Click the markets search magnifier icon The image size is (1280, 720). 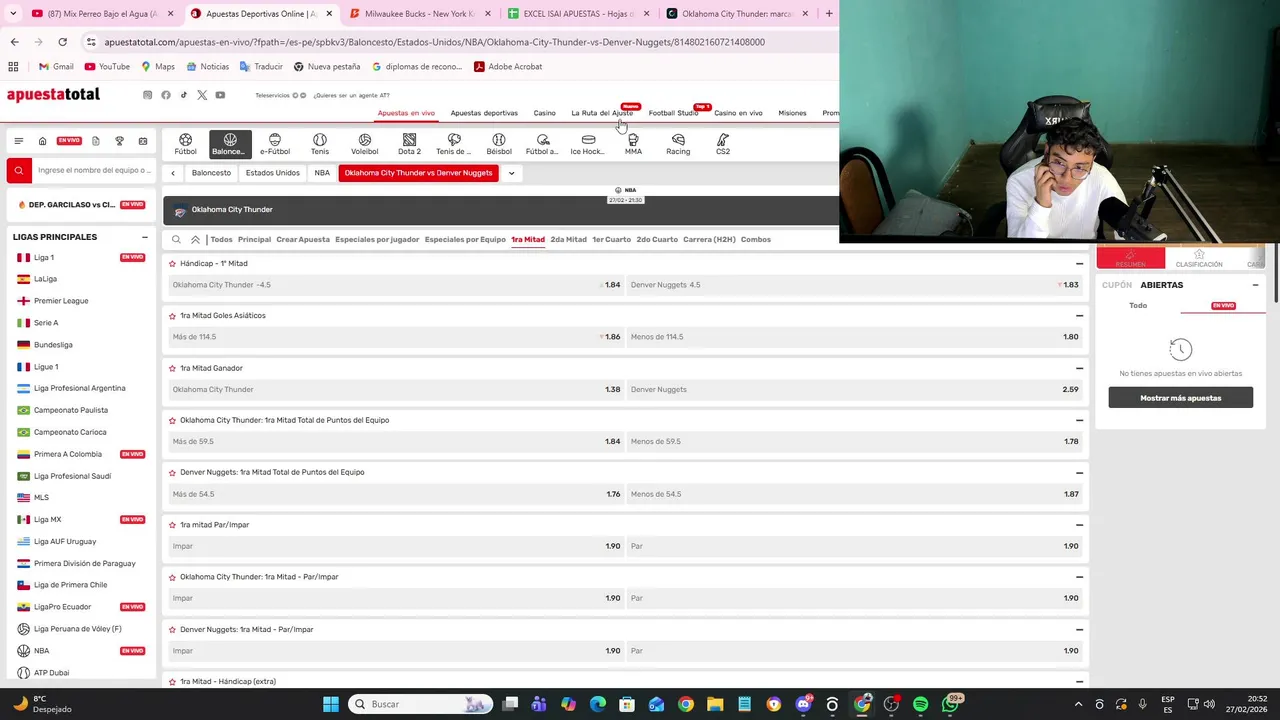(176, 240)
